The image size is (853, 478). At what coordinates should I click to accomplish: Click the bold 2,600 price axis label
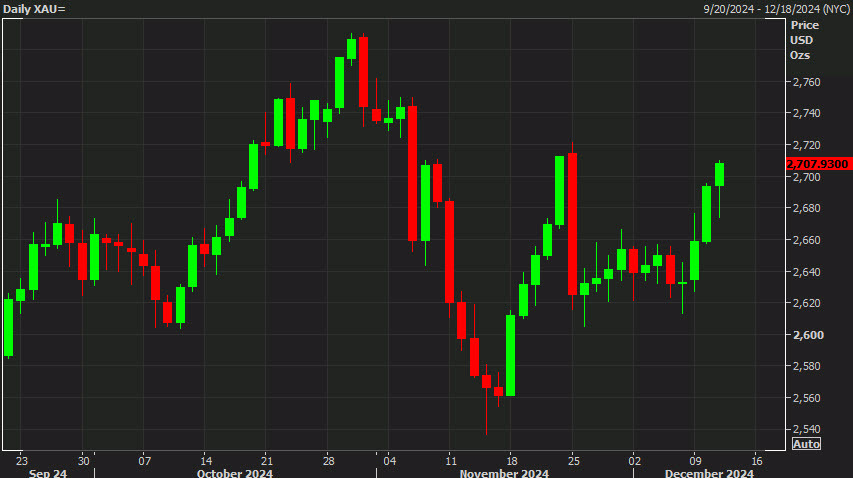[x=808, y=335]
